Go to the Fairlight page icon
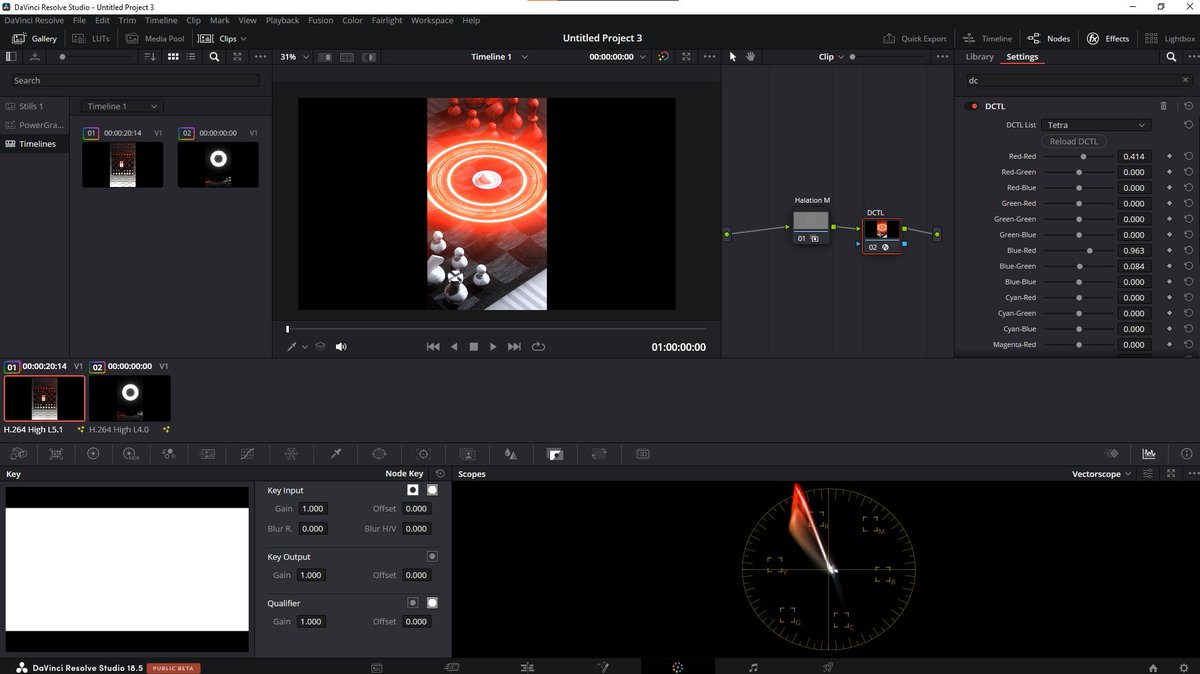 (x=753, y=667)
